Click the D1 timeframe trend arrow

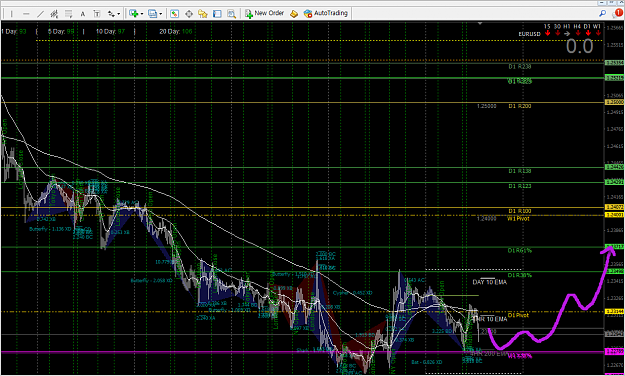587,33
